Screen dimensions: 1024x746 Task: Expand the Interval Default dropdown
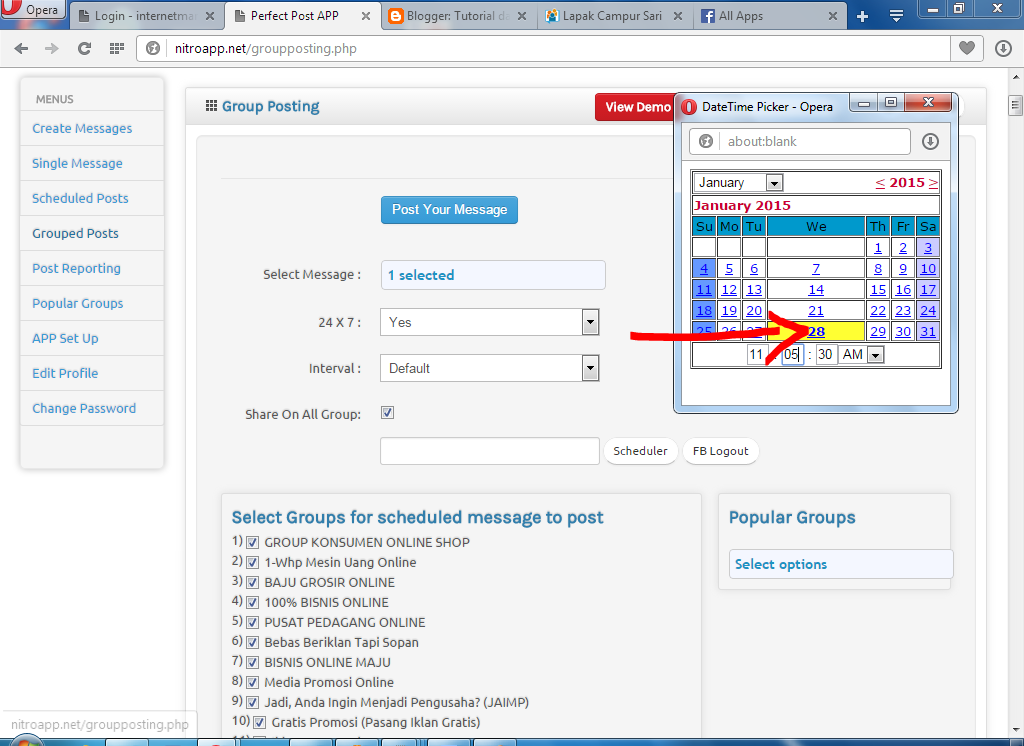click(490, 368)
